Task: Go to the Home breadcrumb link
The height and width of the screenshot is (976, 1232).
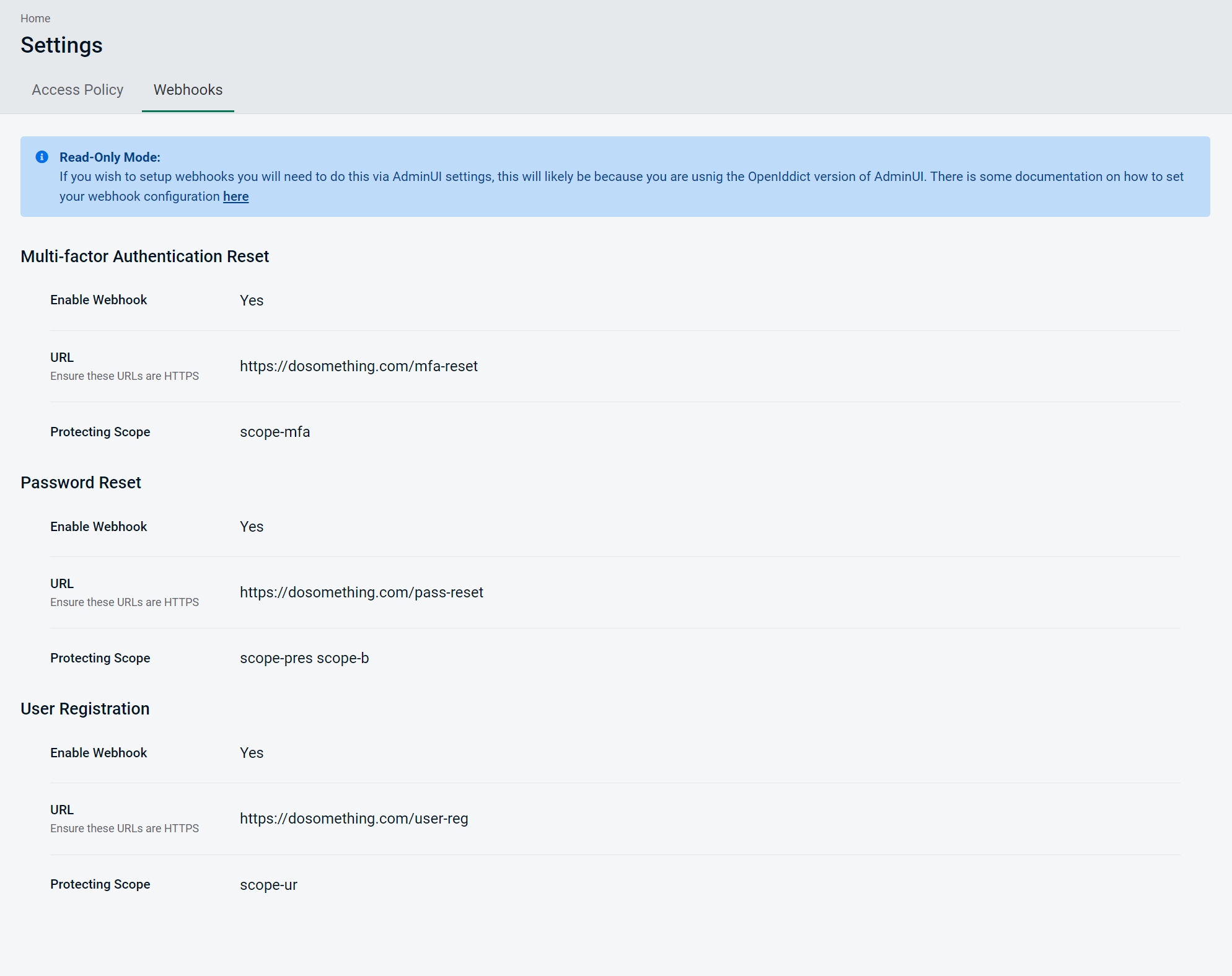Action: tap(35, 19)
